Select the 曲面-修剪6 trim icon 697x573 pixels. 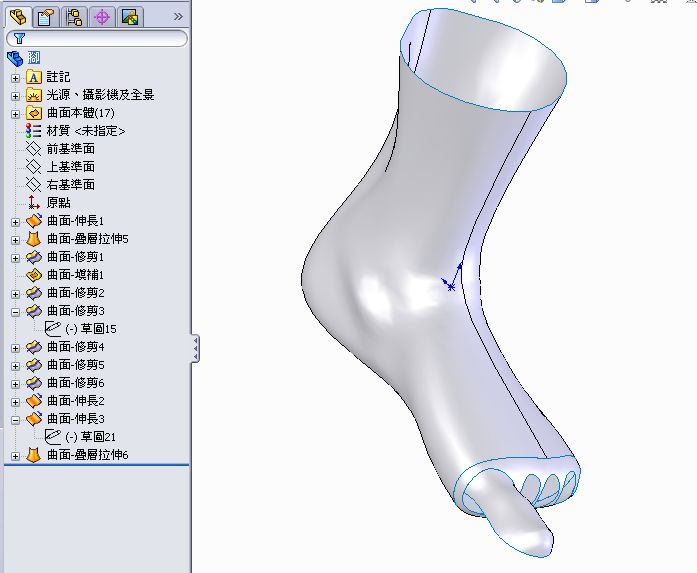pyautogui.click(x=34, y=383)
